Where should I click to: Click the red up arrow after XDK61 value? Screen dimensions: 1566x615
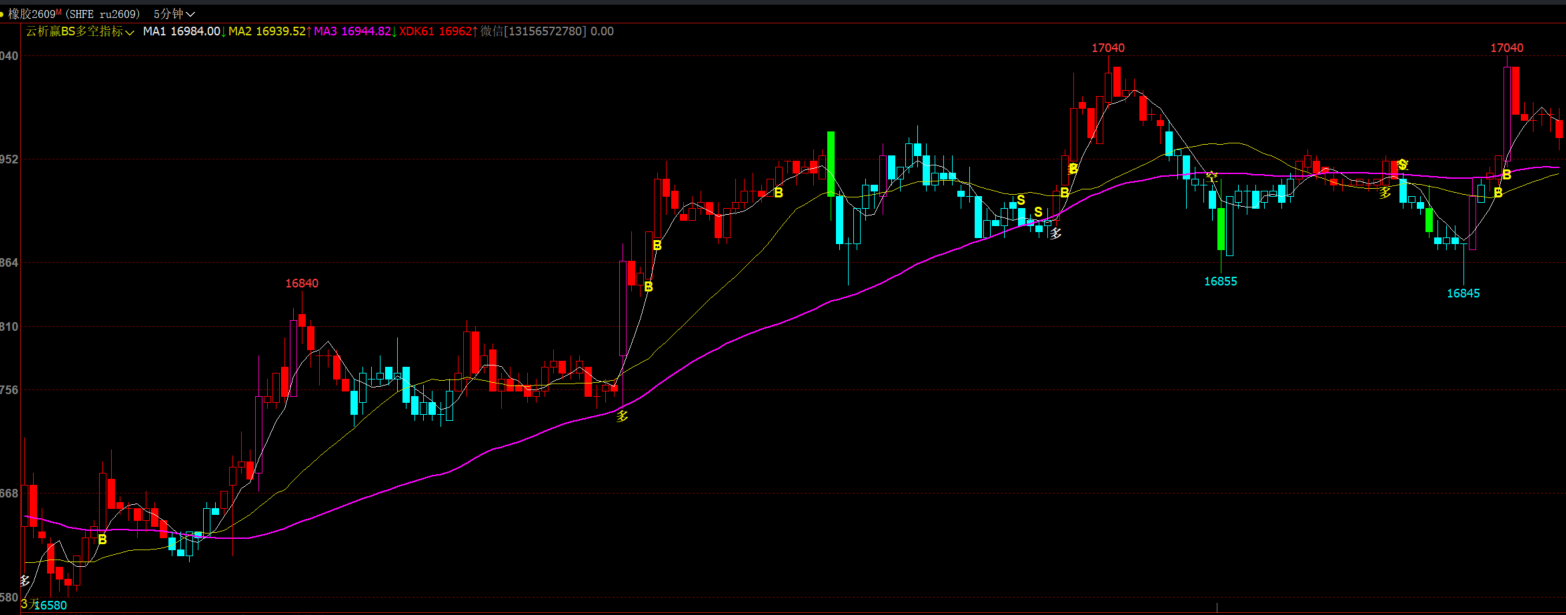coord(475,31)
